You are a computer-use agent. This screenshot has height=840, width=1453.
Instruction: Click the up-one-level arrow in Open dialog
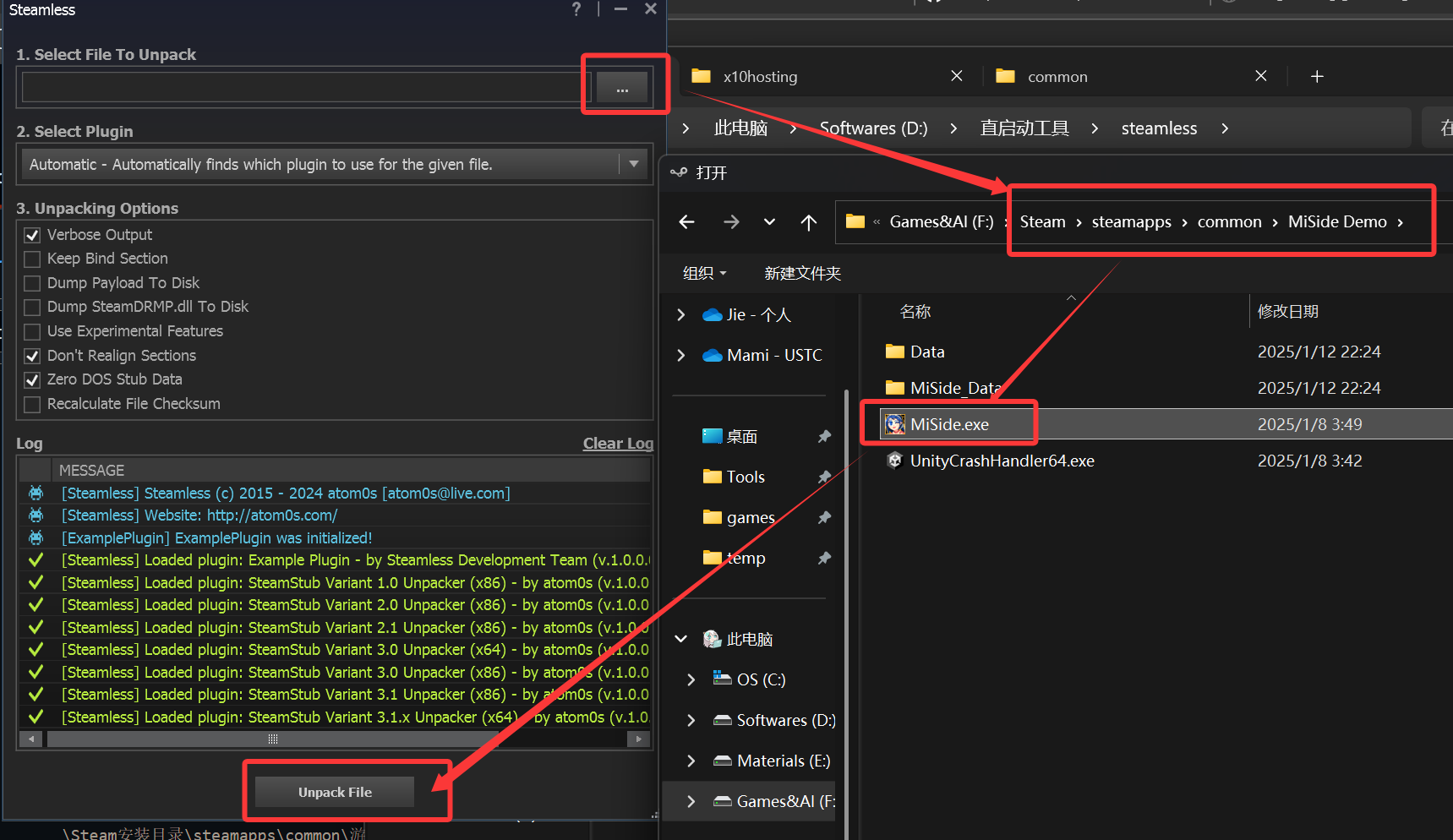point(809,221)
